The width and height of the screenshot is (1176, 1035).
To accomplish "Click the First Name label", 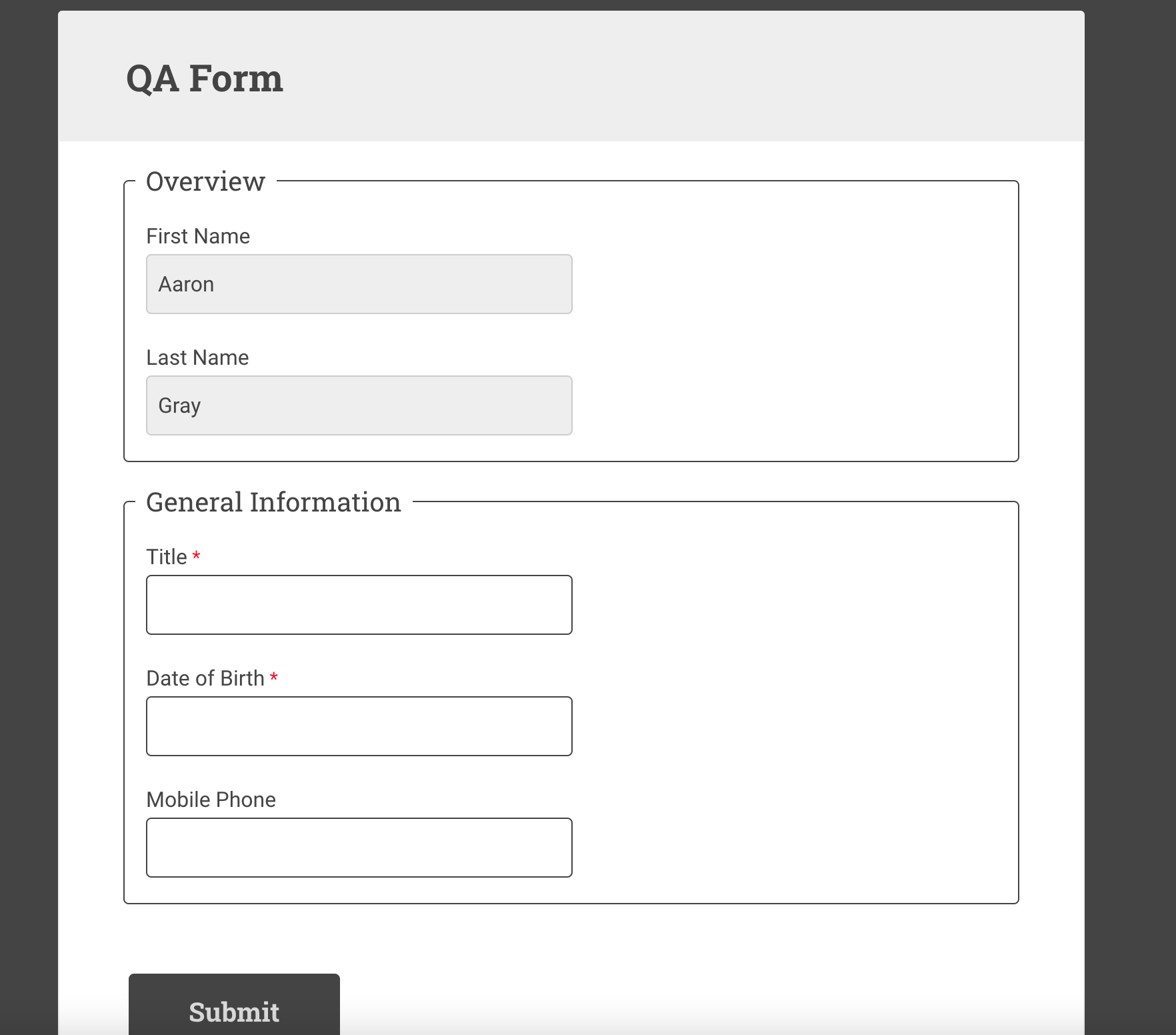I will [x=197, y=235].
